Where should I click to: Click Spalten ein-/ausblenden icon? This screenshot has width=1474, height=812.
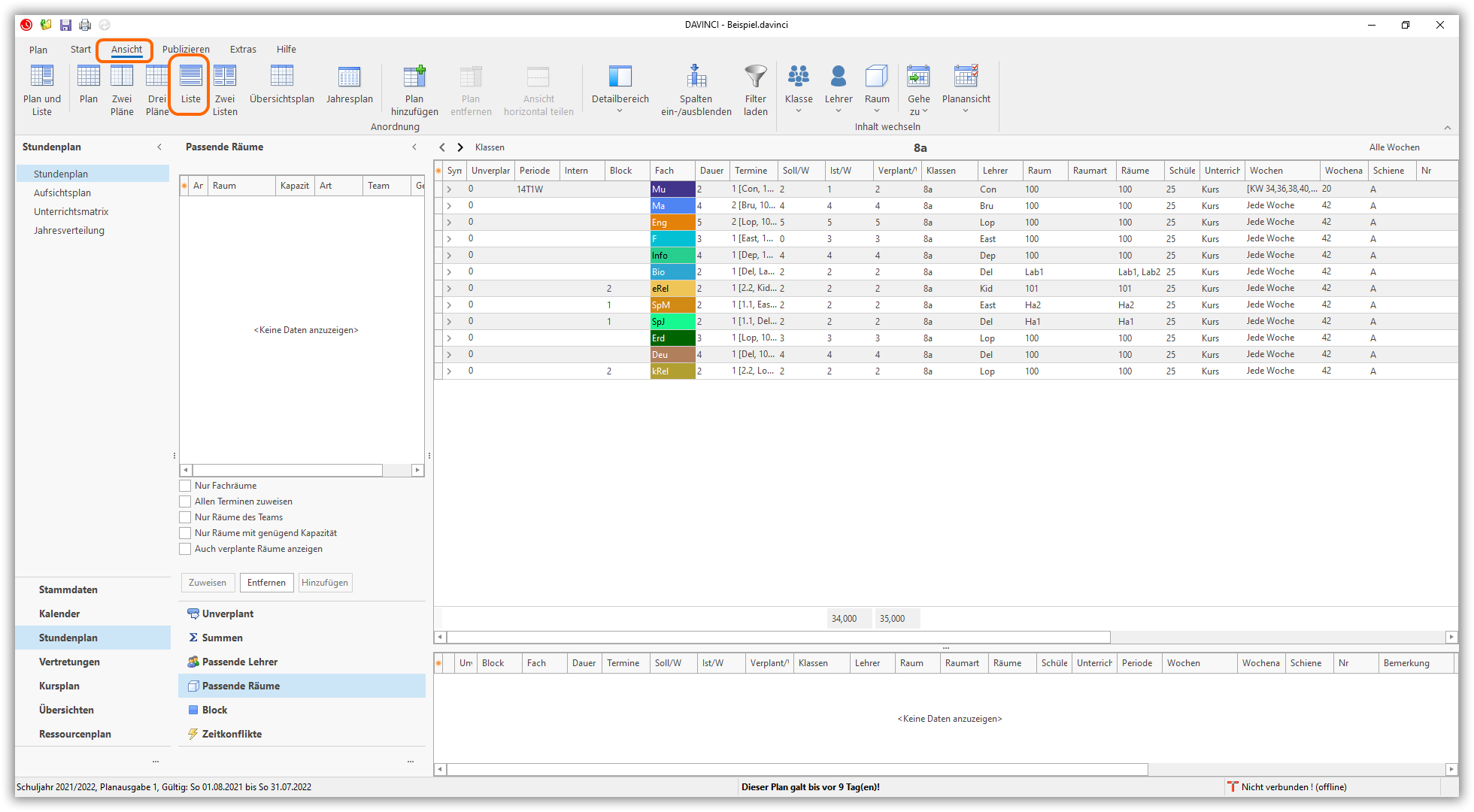696,77
